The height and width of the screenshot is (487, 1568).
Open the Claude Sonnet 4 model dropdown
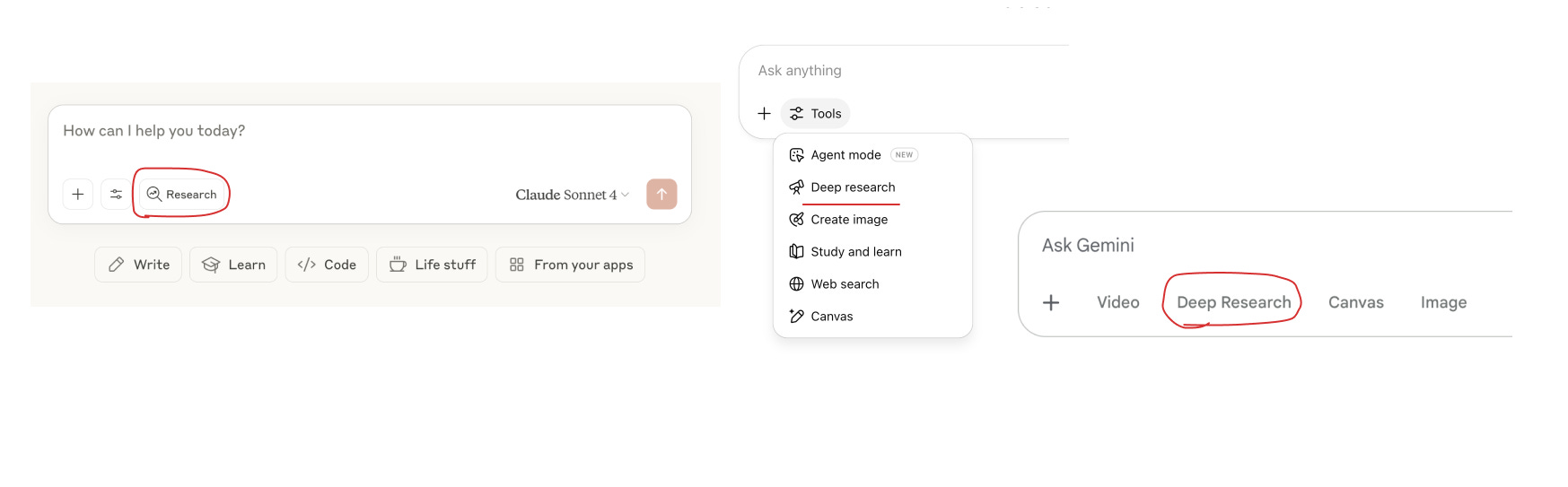click(x=572, y=195)
